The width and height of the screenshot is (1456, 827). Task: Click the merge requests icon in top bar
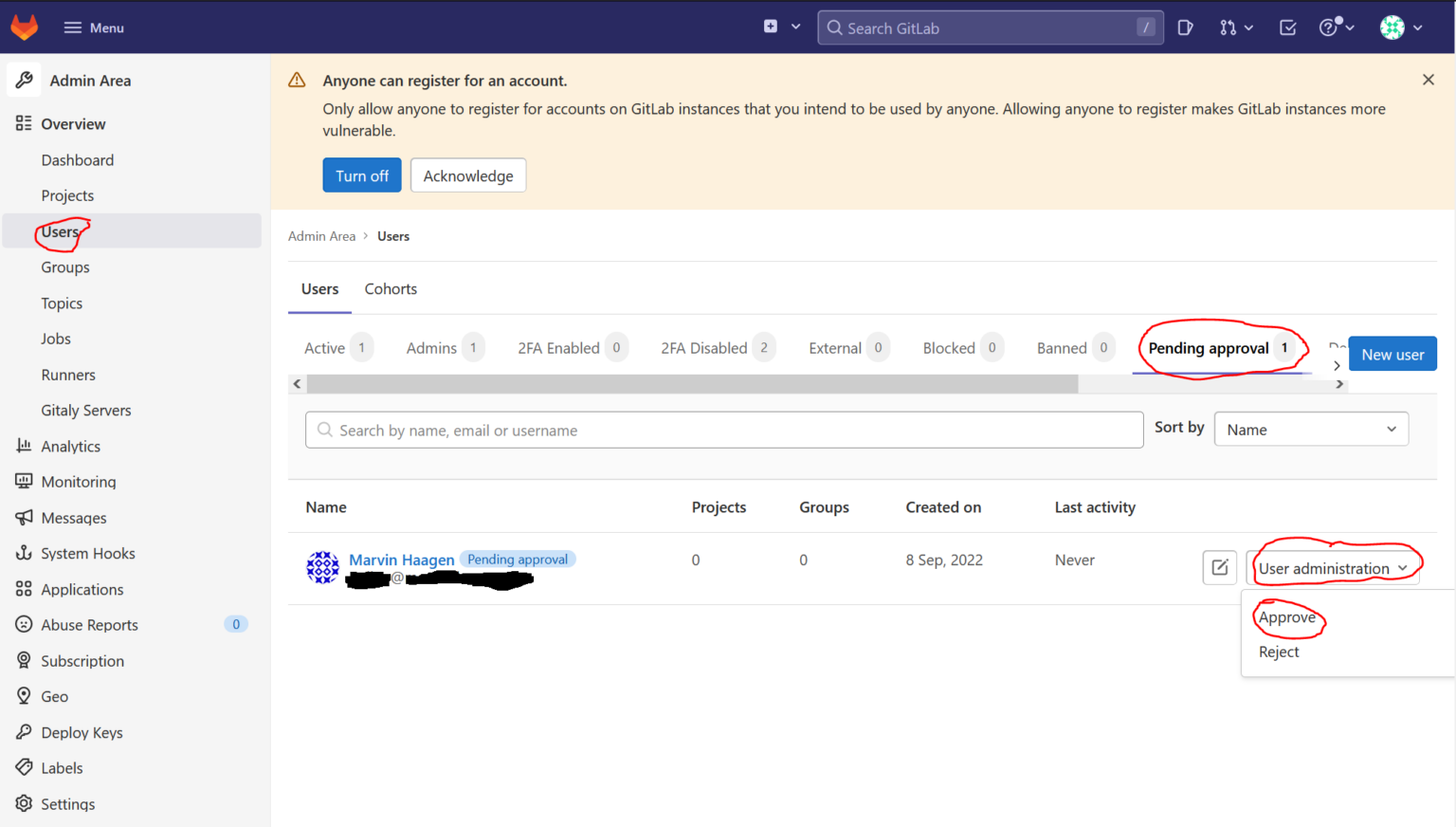pyautogui.click(x=1229, y=28)
